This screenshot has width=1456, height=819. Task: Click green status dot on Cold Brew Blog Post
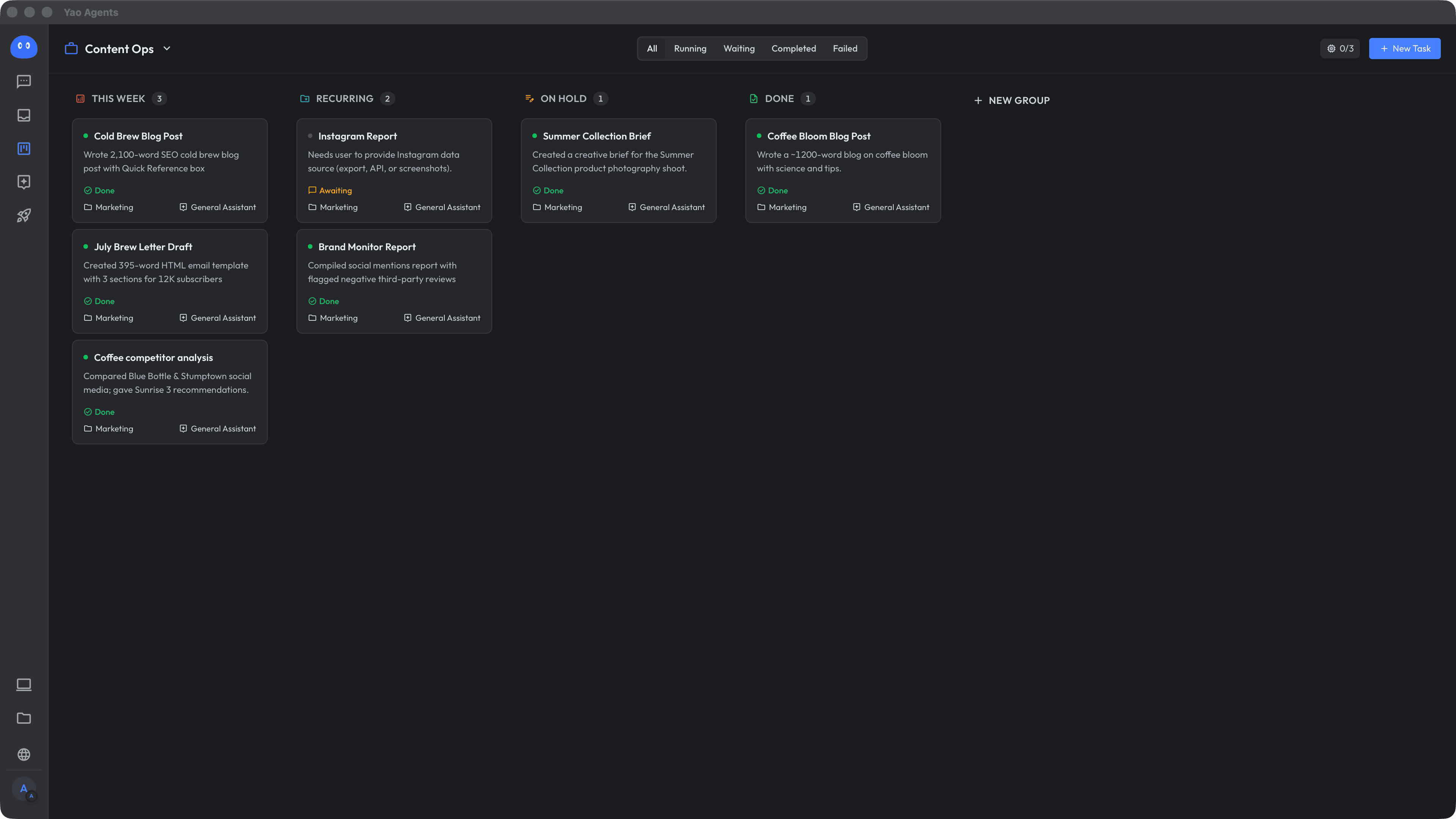[86, 136]
